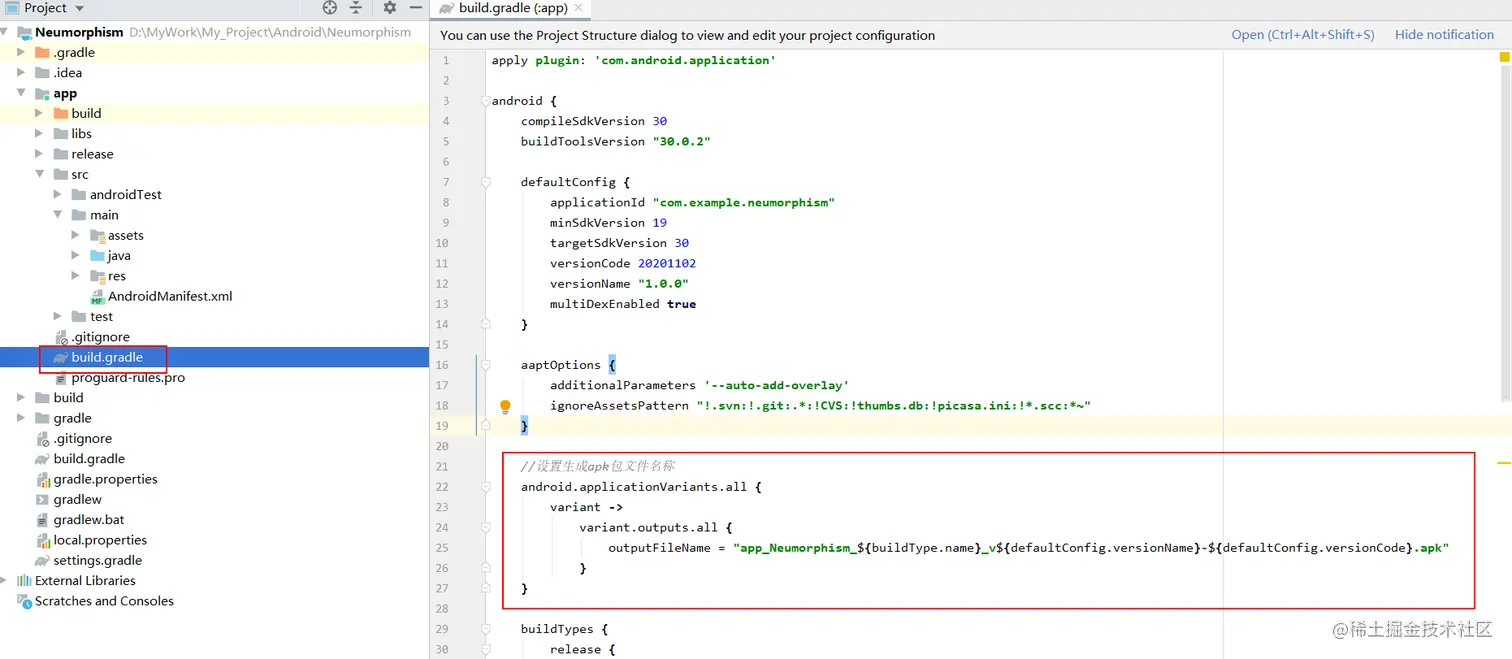Select local.properties file

(x=100, y=540)
